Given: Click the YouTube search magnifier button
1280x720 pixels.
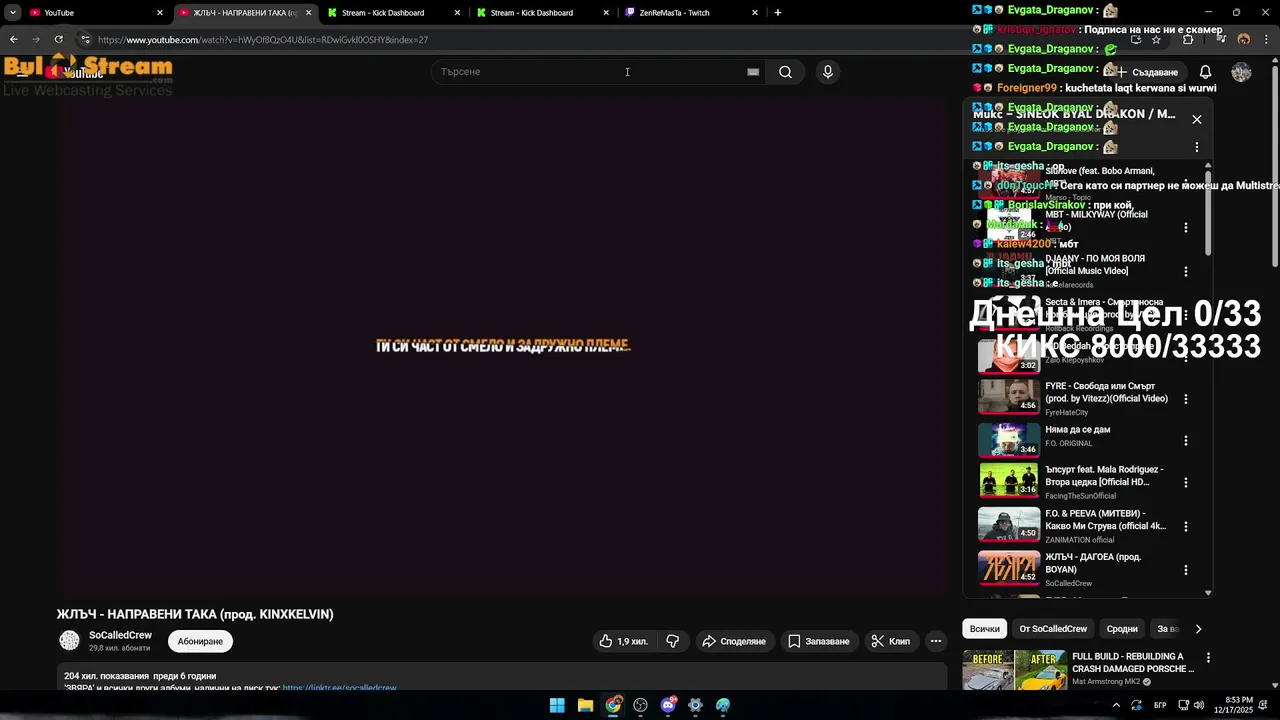Looking at the screenshot, I should point(785,72).
